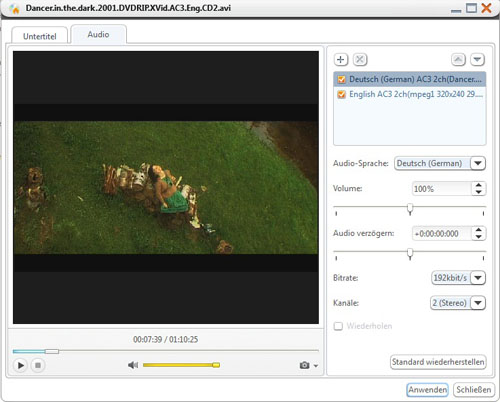Move audio track down in list
This screenshot has height=402, width=500.
[477, 60]
